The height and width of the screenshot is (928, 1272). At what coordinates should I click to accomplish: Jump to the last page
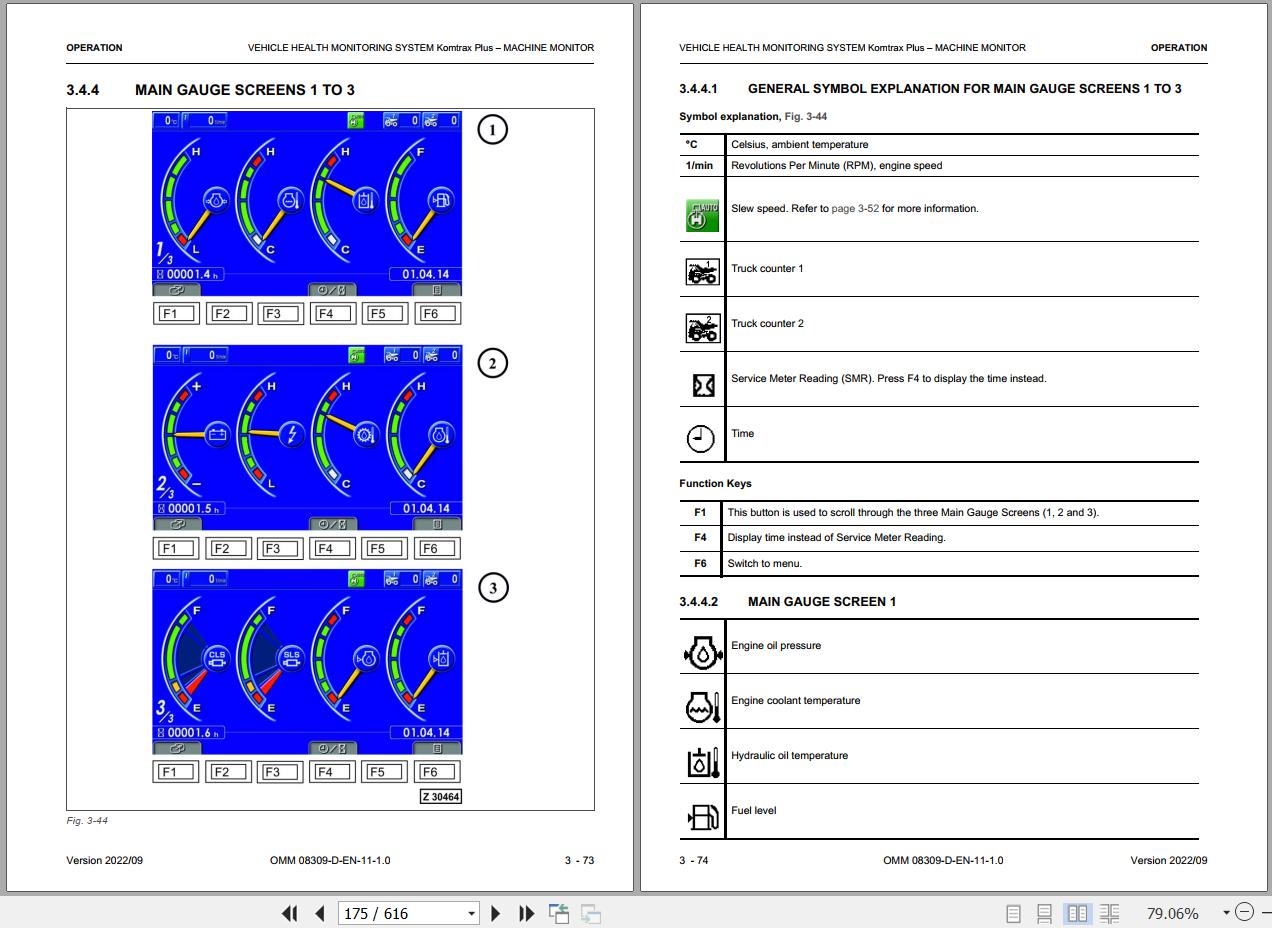526,913
